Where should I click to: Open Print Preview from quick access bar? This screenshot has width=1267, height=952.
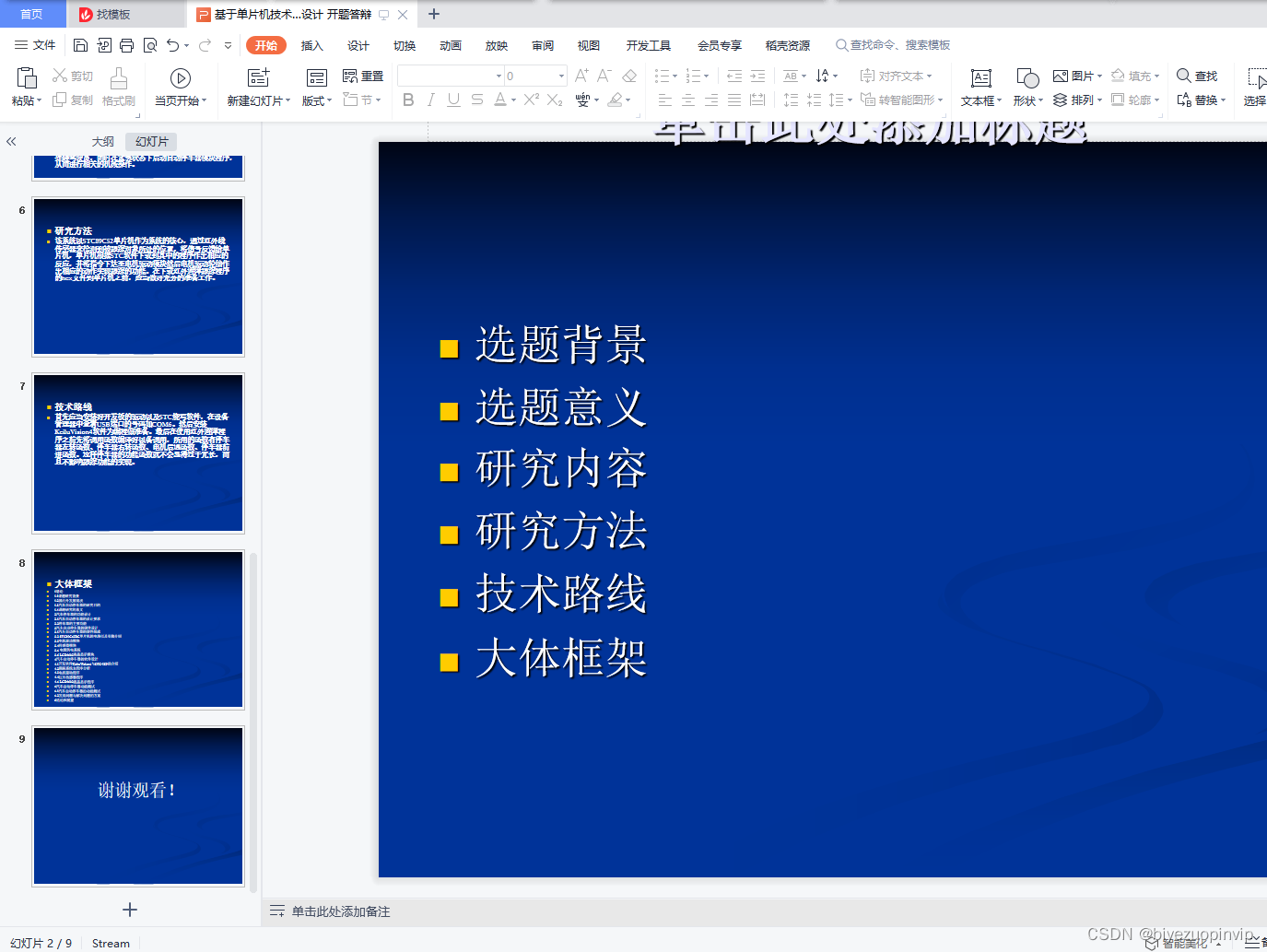[x=150, y=45]
